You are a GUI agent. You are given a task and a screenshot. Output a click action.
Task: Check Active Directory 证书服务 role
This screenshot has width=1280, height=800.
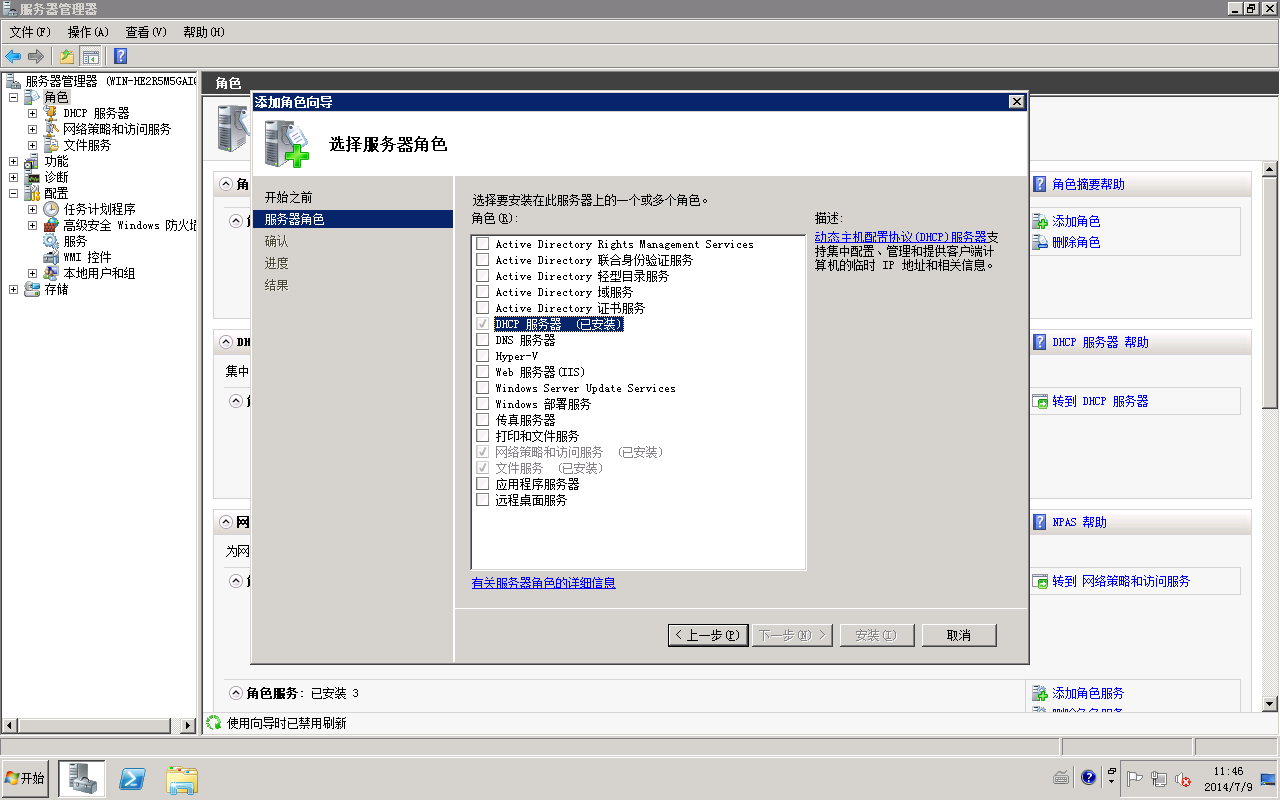tap(483, 308)
